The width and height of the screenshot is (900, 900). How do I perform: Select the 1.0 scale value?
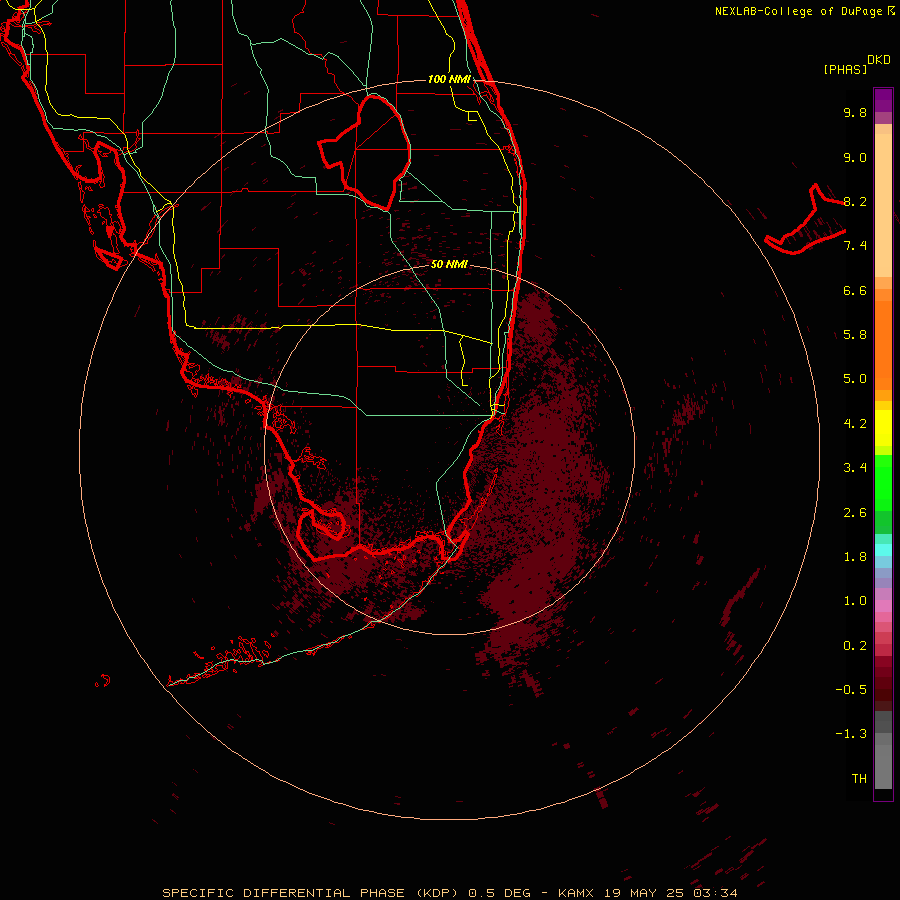(855, 601)
